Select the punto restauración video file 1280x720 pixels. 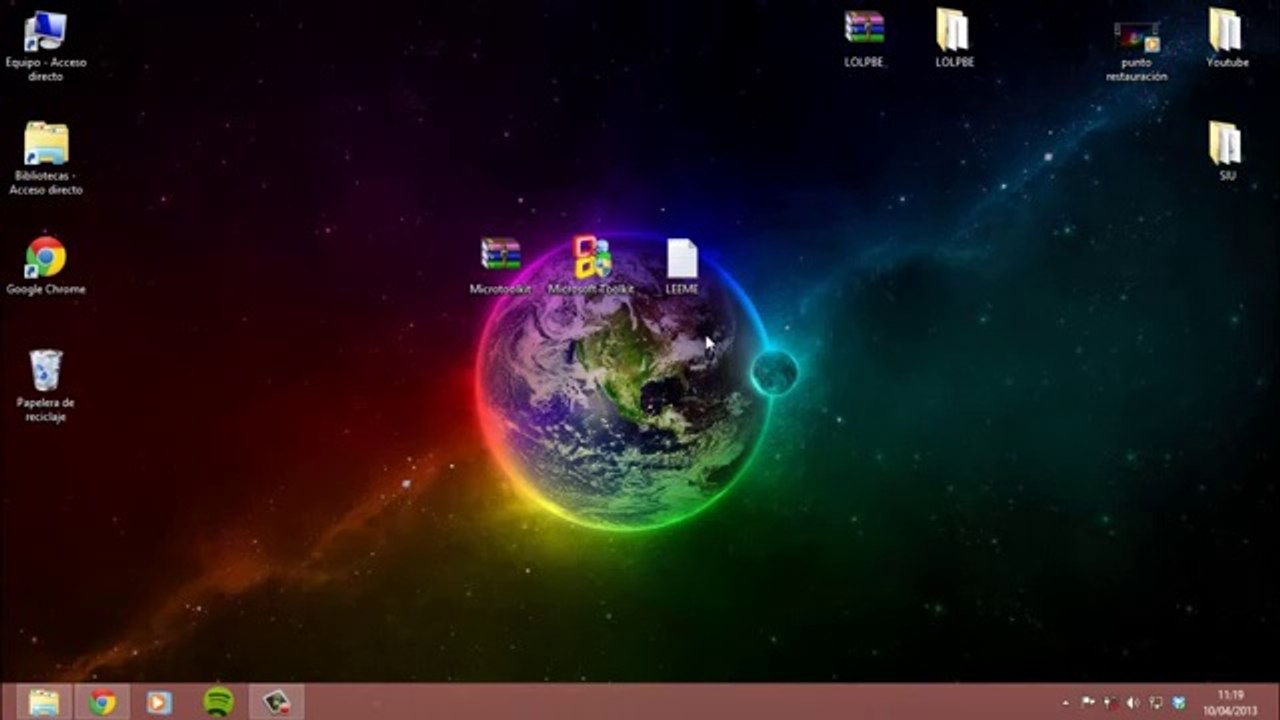[x=1136, y=52]
